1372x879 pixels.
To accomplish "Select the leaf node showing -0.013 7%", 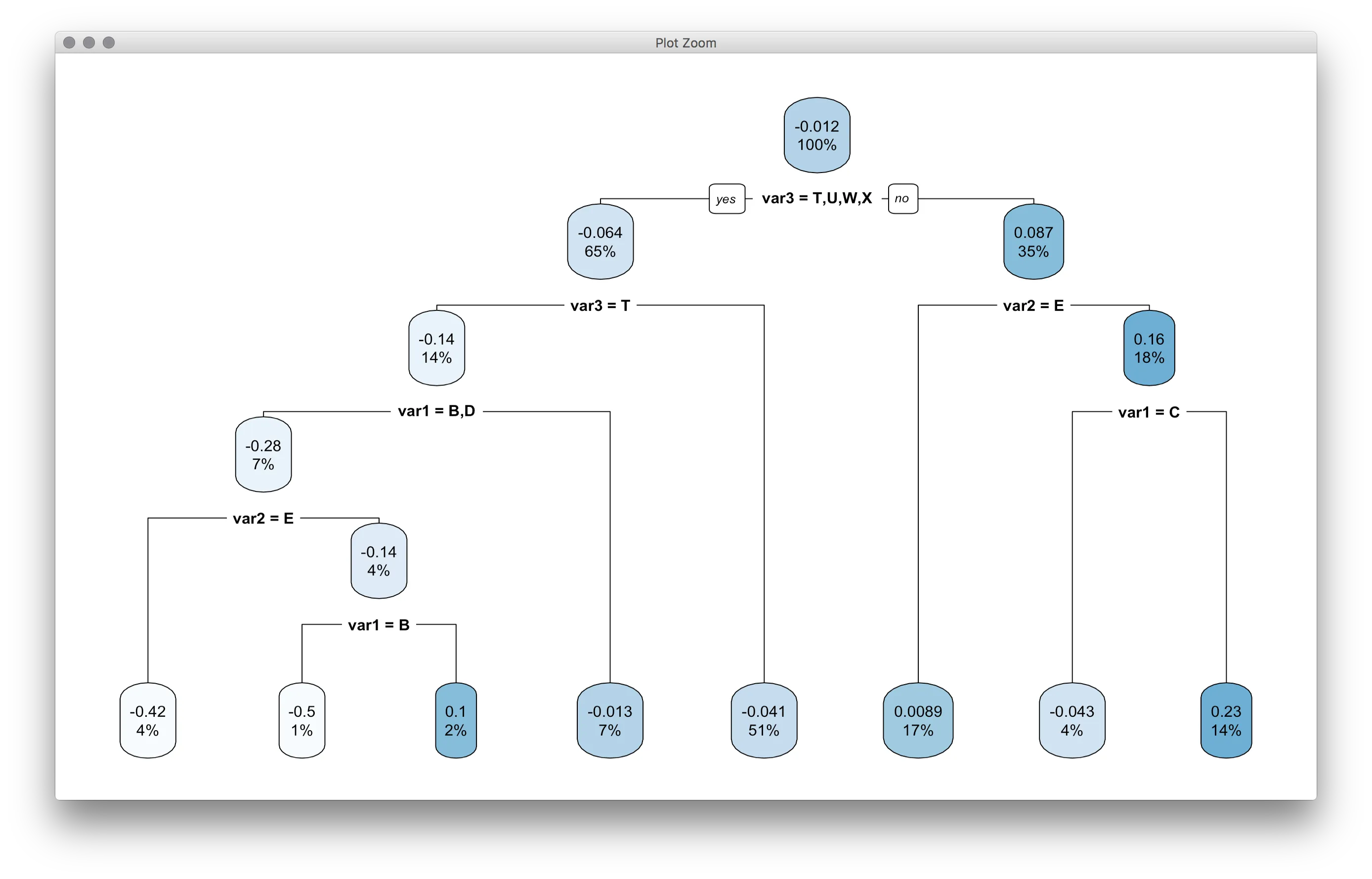I will [610, 720].
